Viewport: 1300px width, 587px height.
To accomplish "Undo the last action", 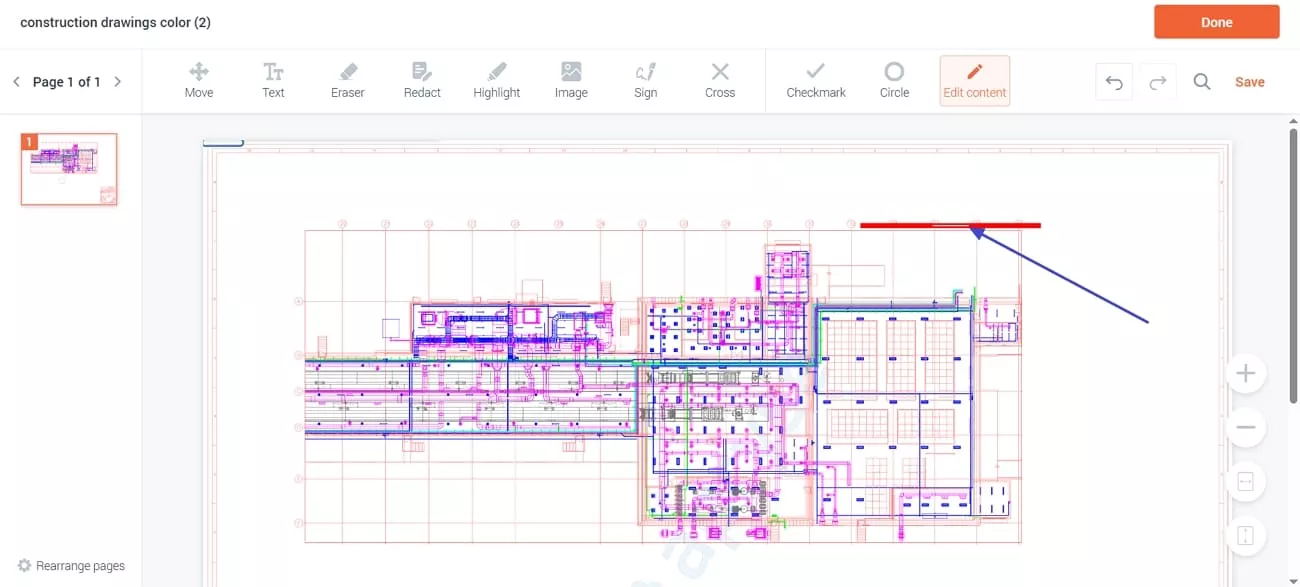I will click(1114, 82).
